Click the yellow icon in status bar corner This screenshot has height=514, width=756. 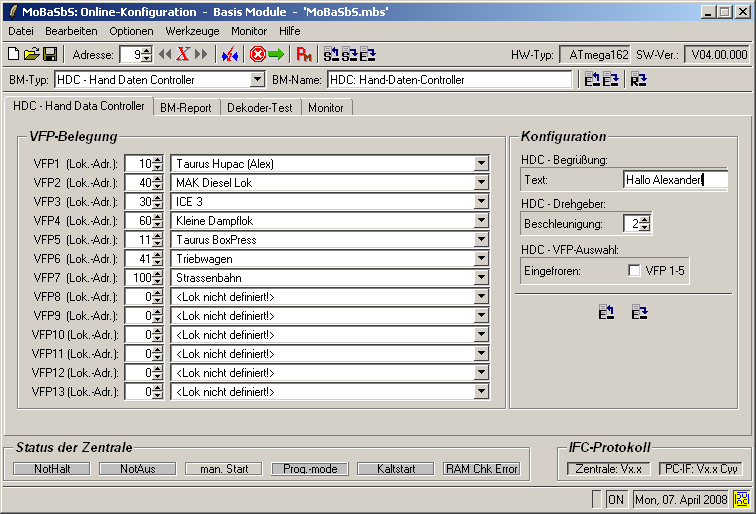click(742, 498)
